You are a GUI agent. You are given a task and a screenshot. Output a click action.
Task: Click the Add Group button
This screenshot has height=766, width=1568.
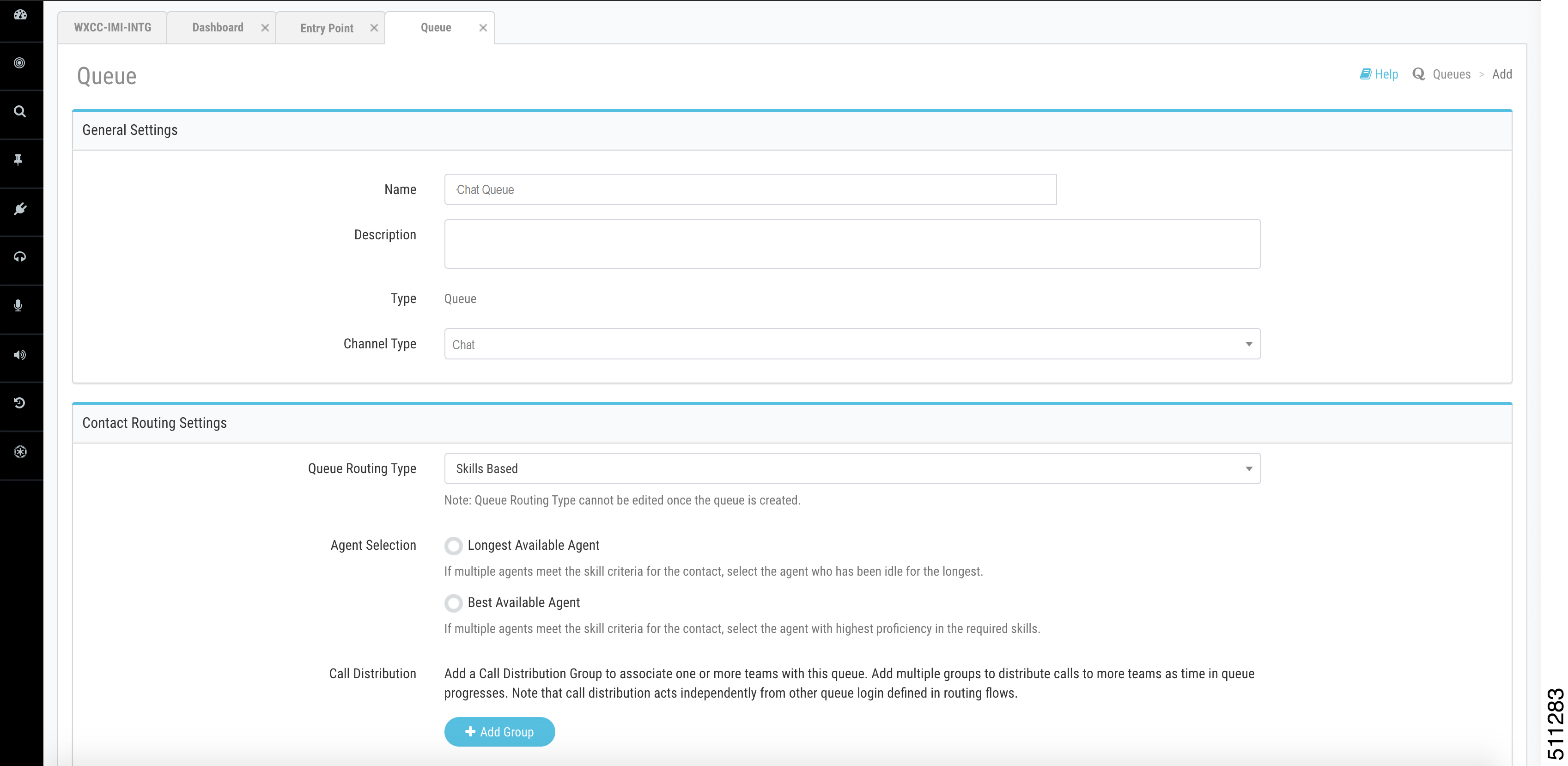pyautogui.click(x=499, y=732)
